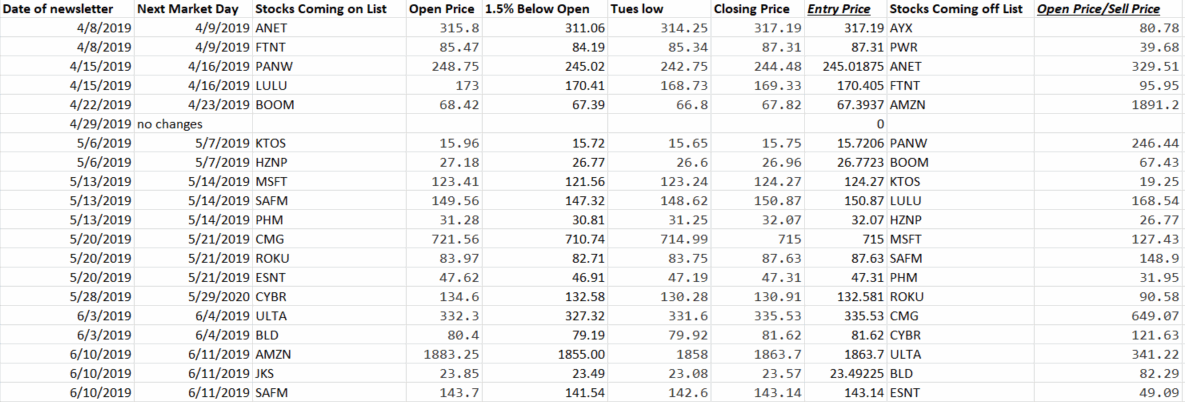Click the entry price 245.01875 cell

click(x=847, y=66)
